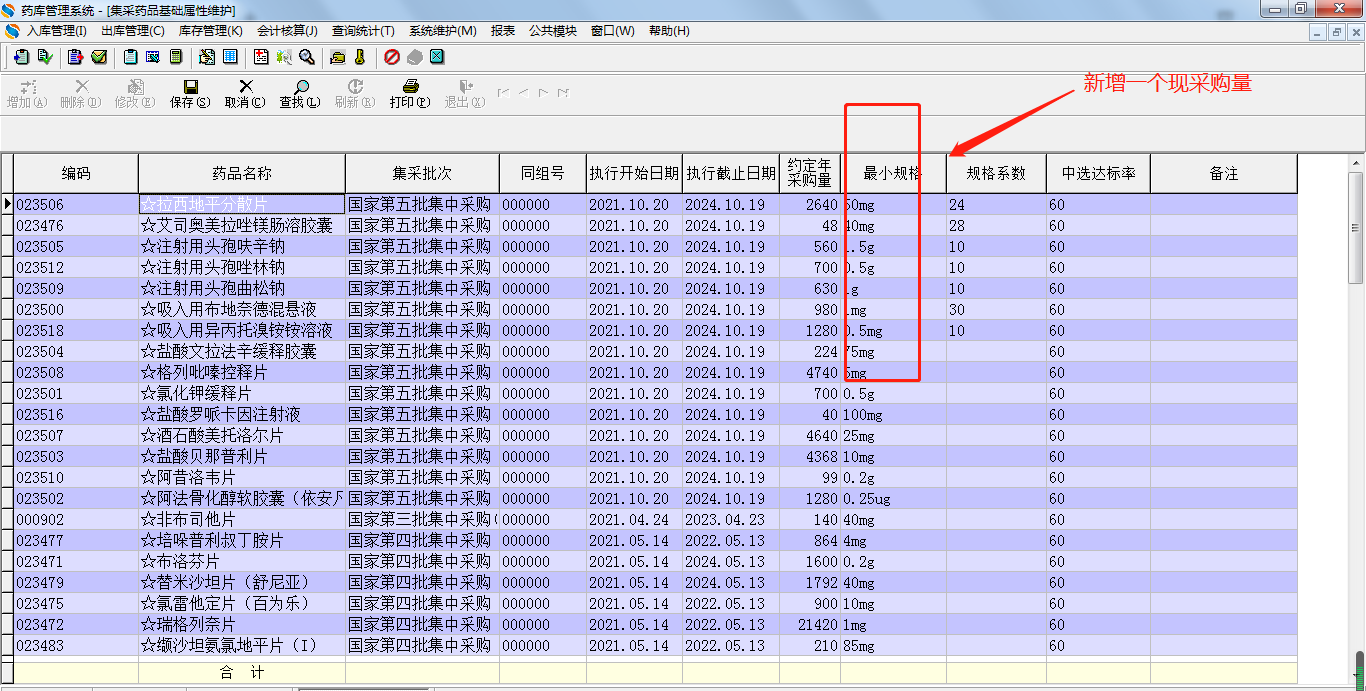Image resolution: width=1366 pixels, height=691 pixels.
Task: Open the 查询统计(T) menu
Action: pos(363,31)
